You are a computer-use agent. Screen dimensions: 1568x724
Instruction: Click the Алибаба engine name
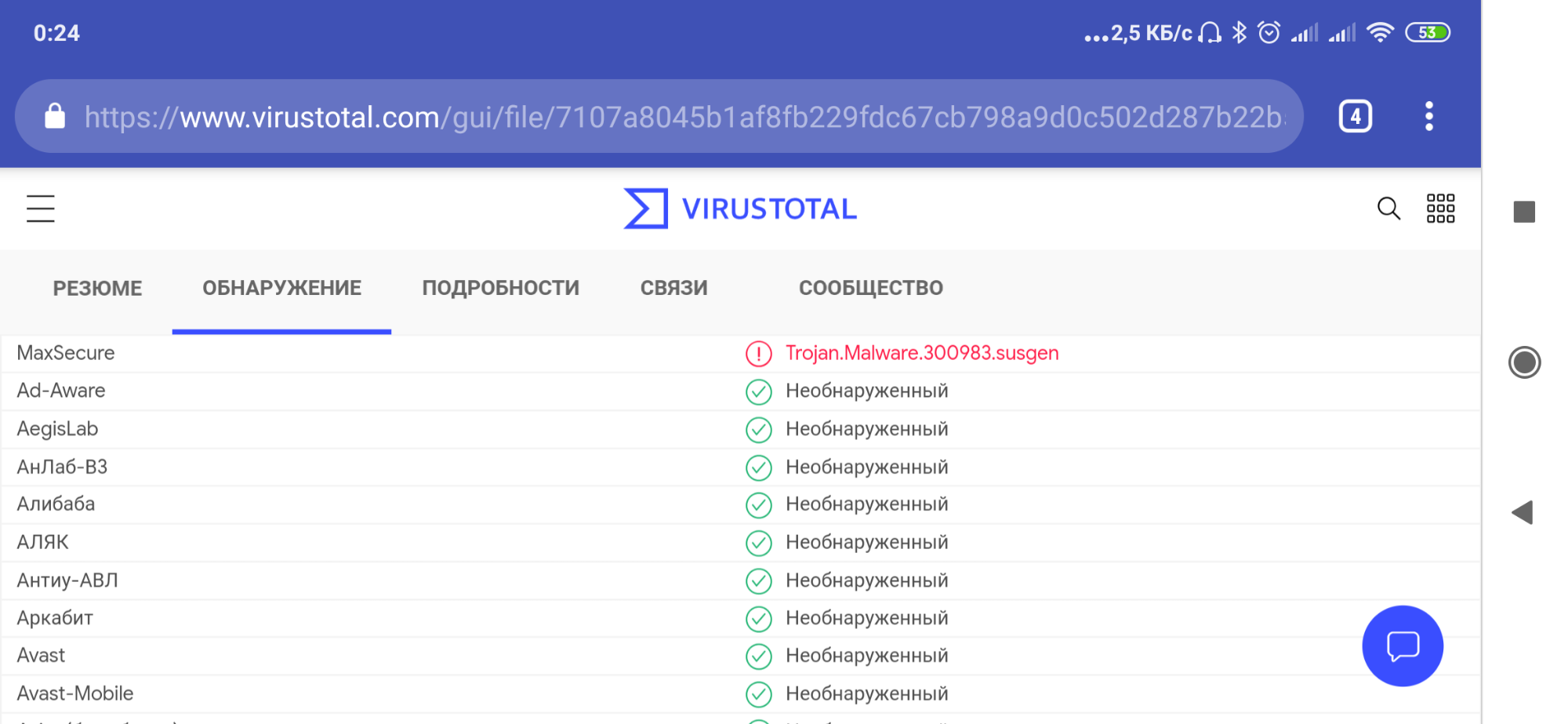(x=56, y=504)
